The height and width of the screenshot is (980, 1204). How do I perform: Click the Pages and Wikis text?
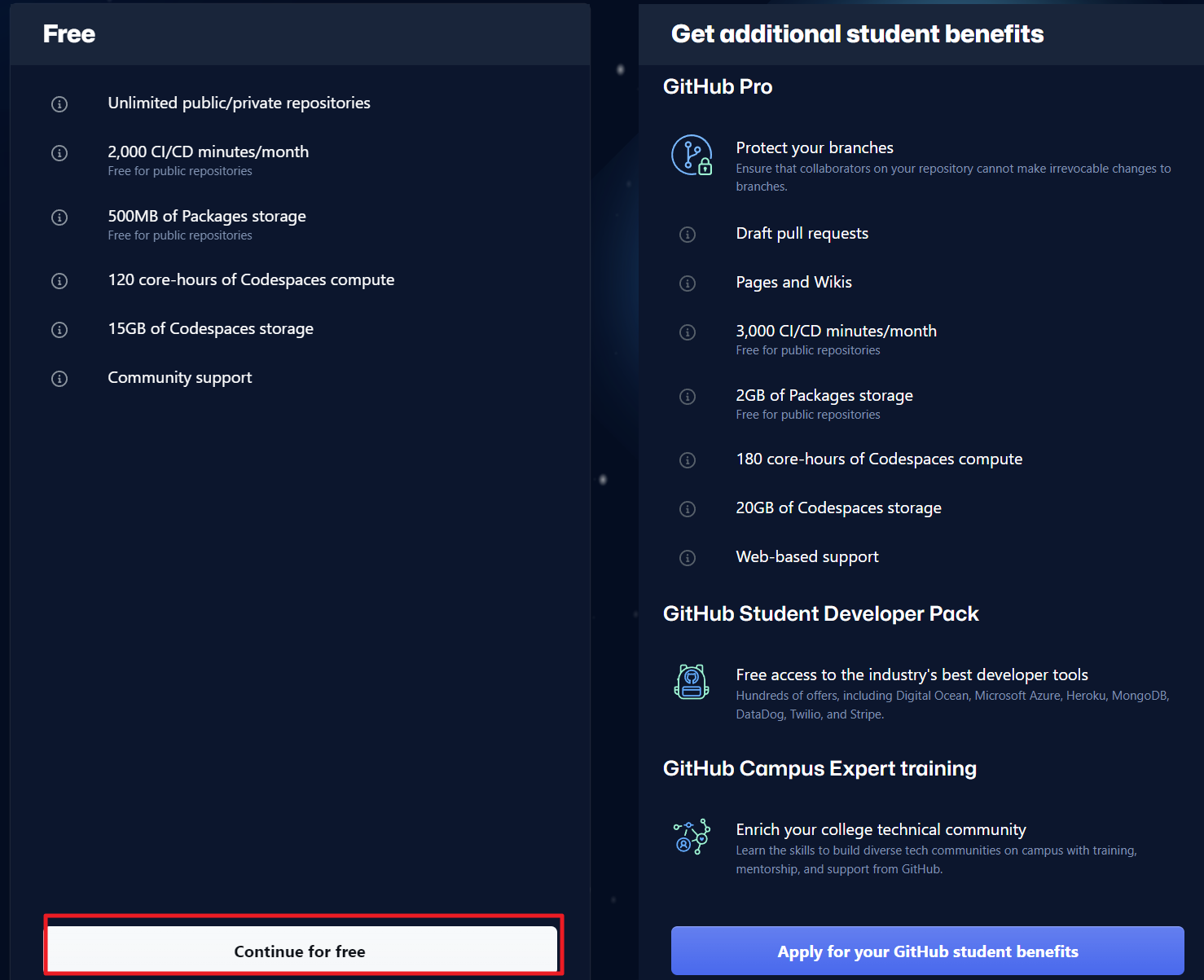794,282
